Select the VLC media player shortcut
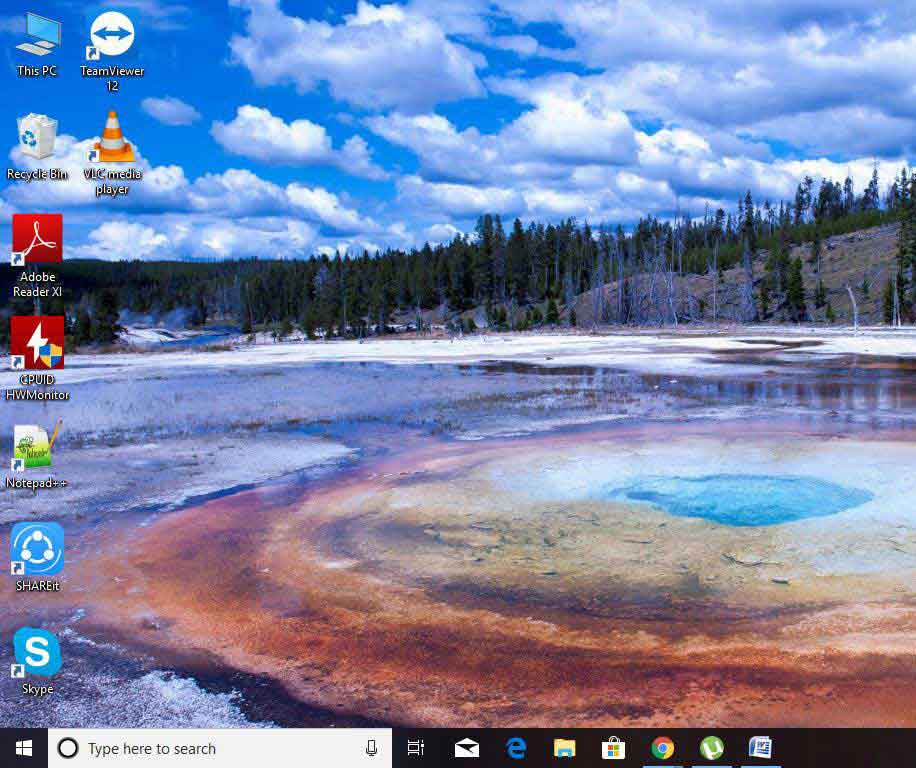The height and width of the screenshot is (768, 916). 112,153
